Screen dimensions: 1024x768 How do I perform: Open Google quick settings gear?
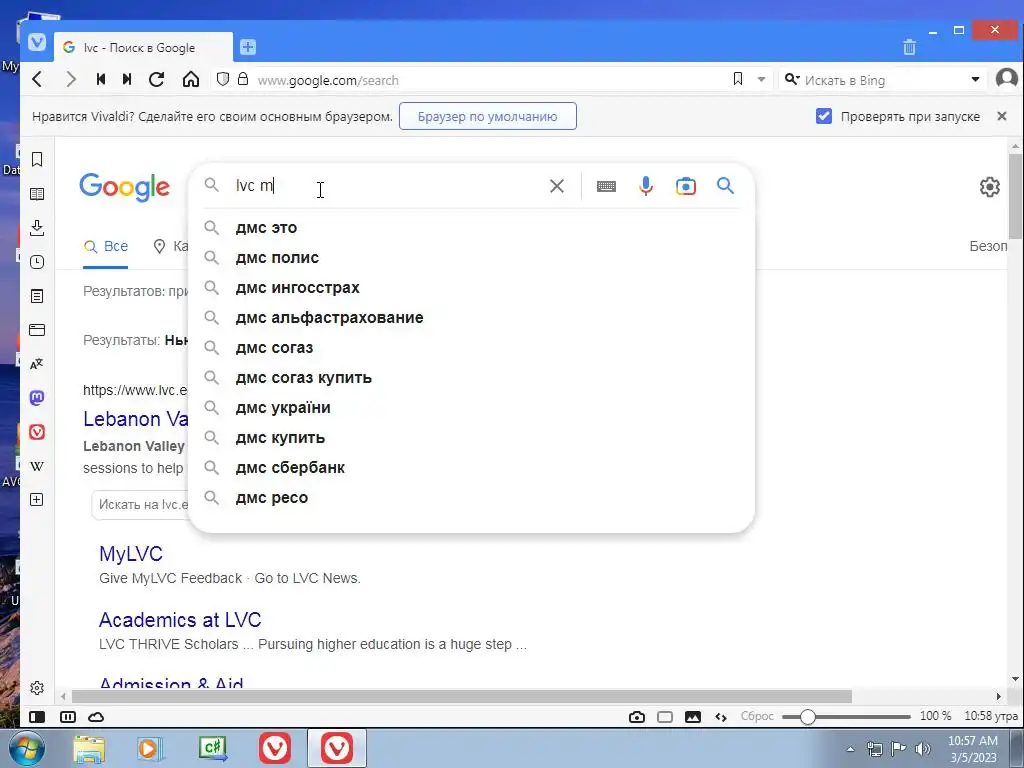click(990, 187)
